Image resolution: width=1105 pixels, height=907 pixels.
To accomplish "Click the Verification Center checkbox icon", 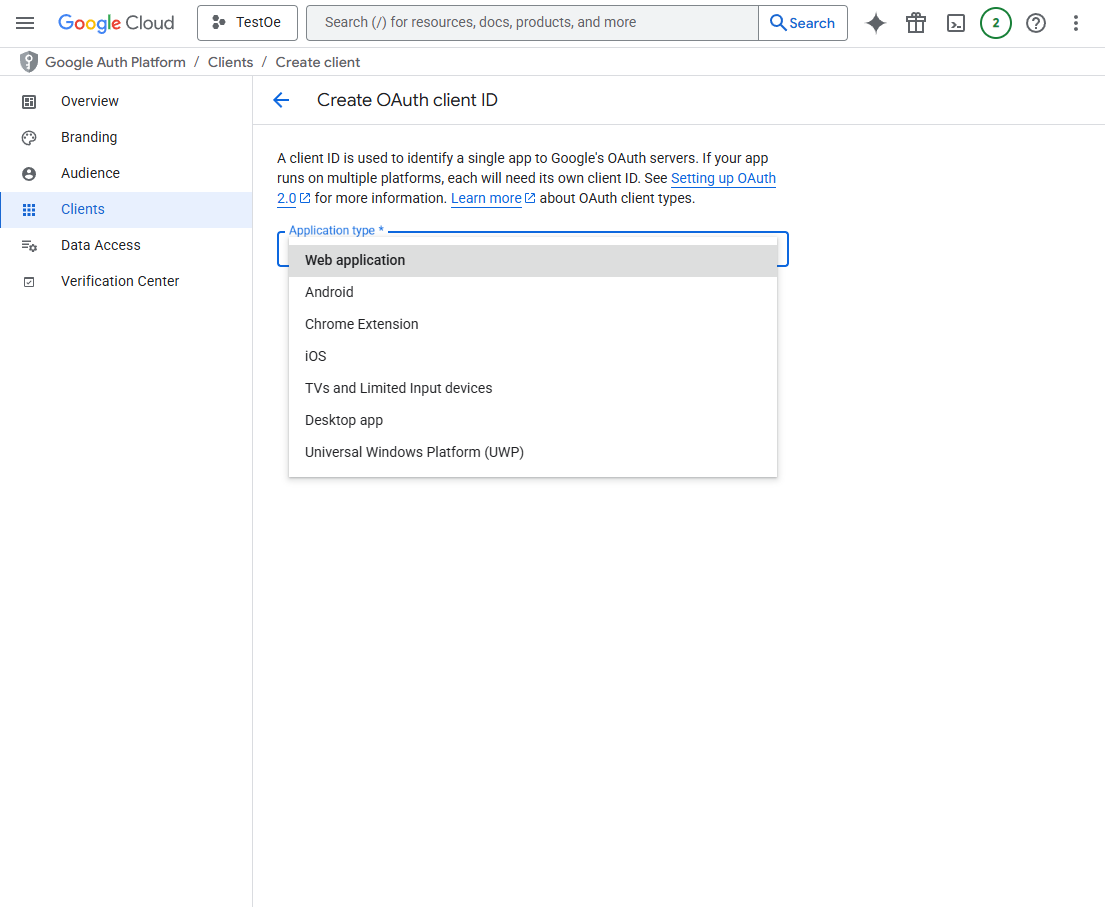I will [x=29, y=282].
